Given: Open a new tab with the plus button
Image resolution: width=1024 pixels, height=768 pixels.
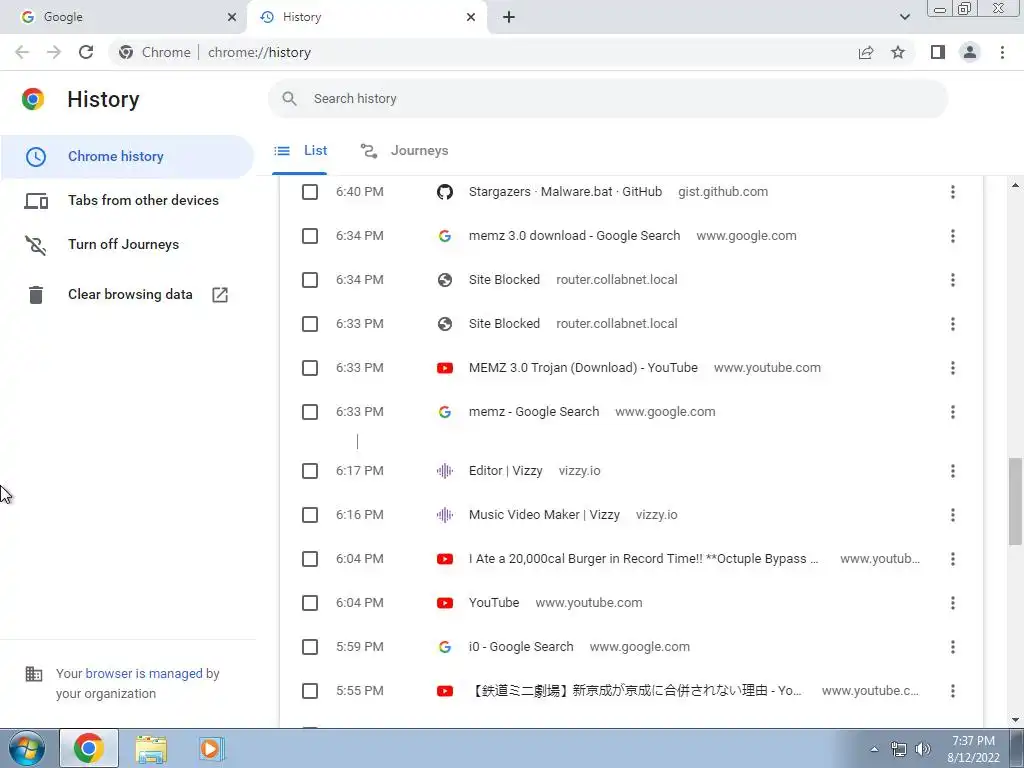Looking at the screenshot, I should click(509, 17).
